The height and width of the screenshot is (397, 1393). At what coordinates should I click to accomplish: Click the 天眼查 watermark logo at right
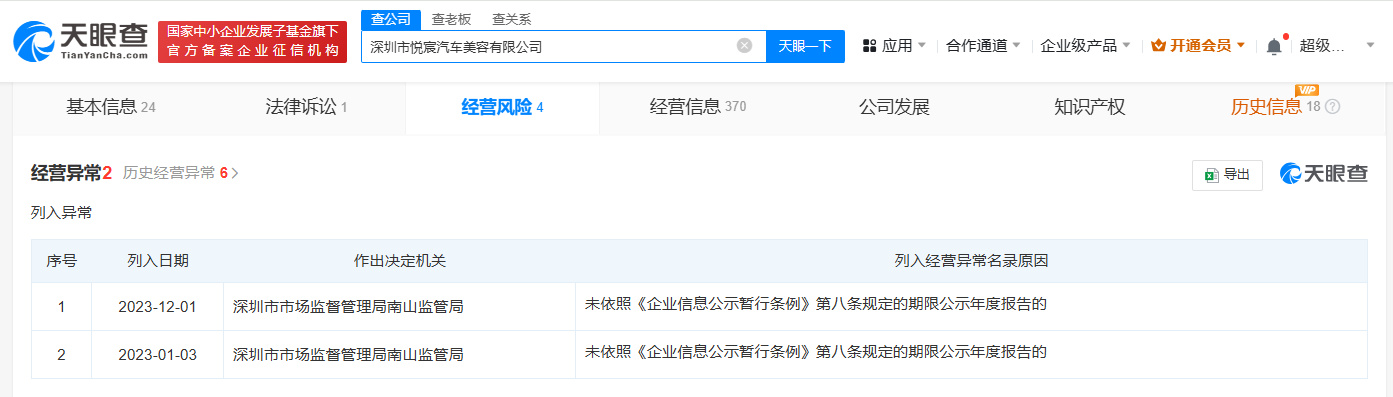coord(1323,174)
